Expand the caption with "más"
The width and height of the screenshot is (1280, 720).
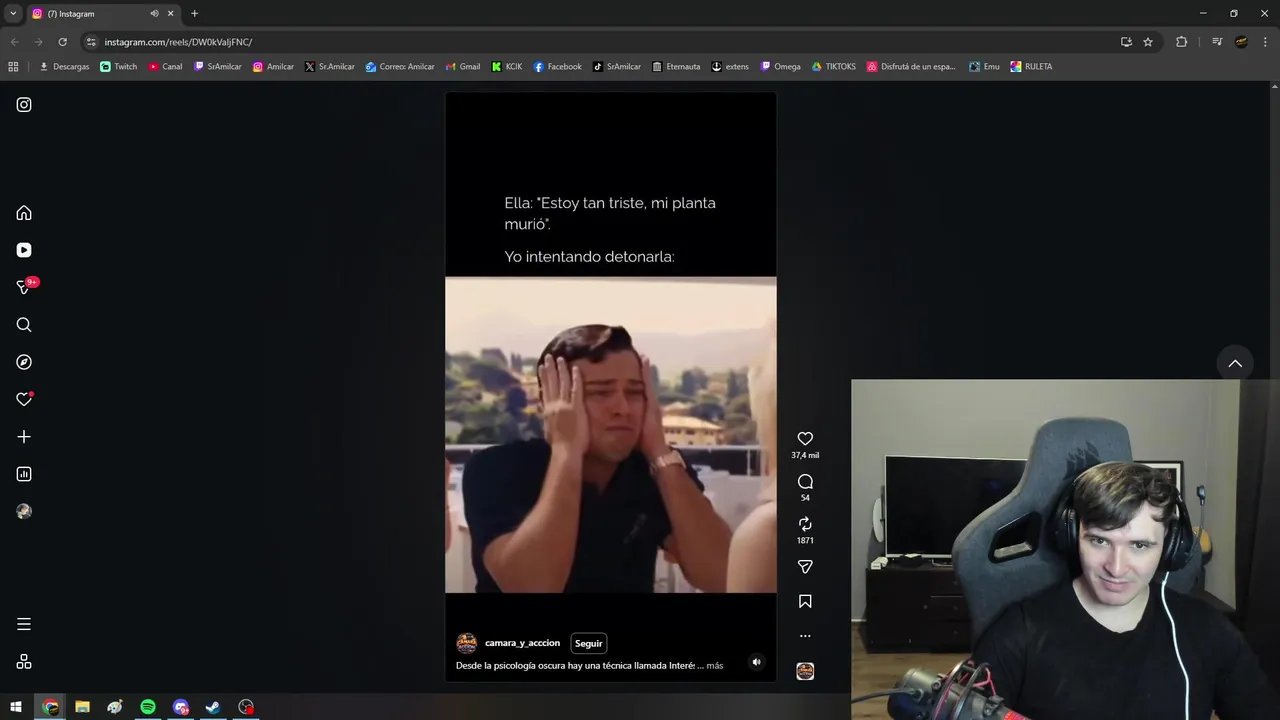pos(714,665)
